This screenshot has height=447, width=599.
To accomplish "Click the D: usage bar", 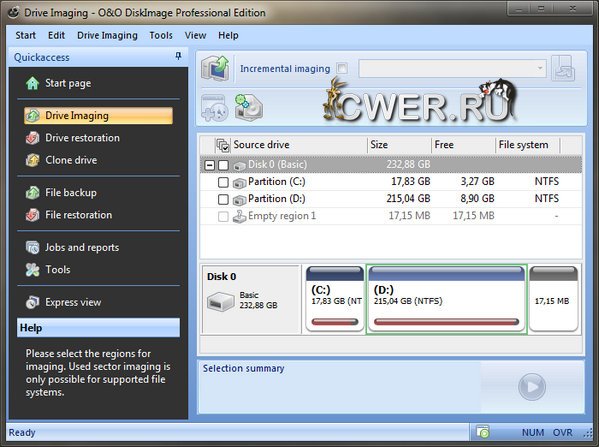I will coord(447,322).
